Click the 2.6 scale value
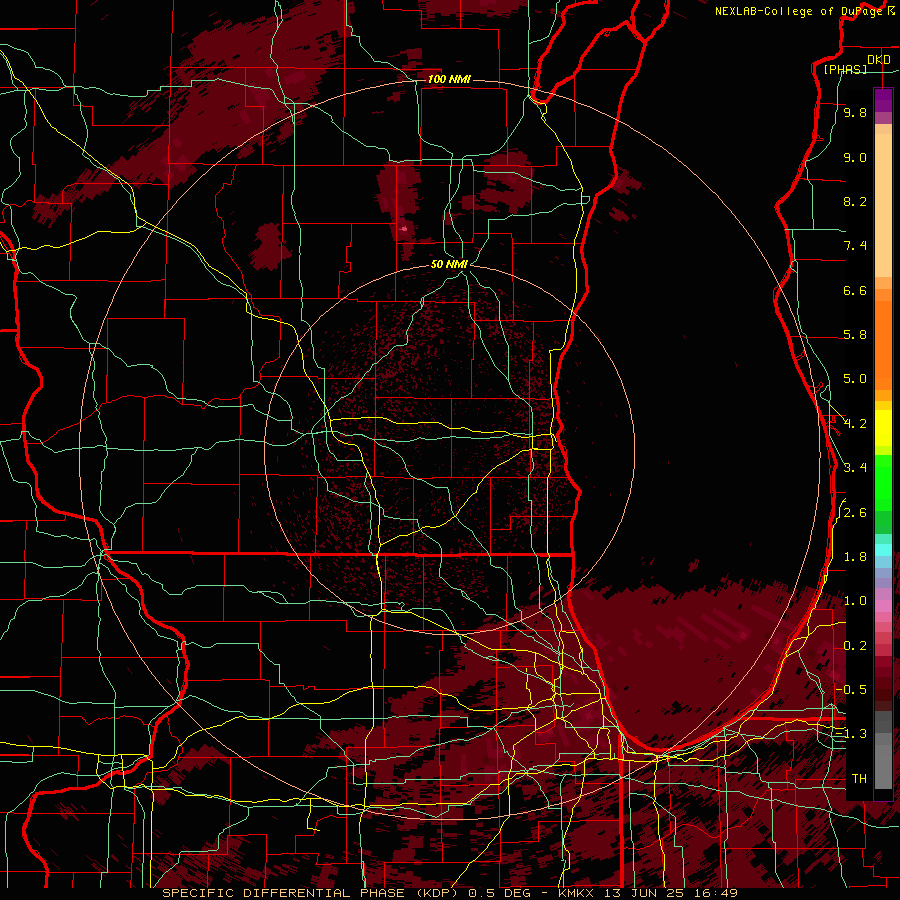This screenshot has height=900, width=900. (x=855, y=513)
